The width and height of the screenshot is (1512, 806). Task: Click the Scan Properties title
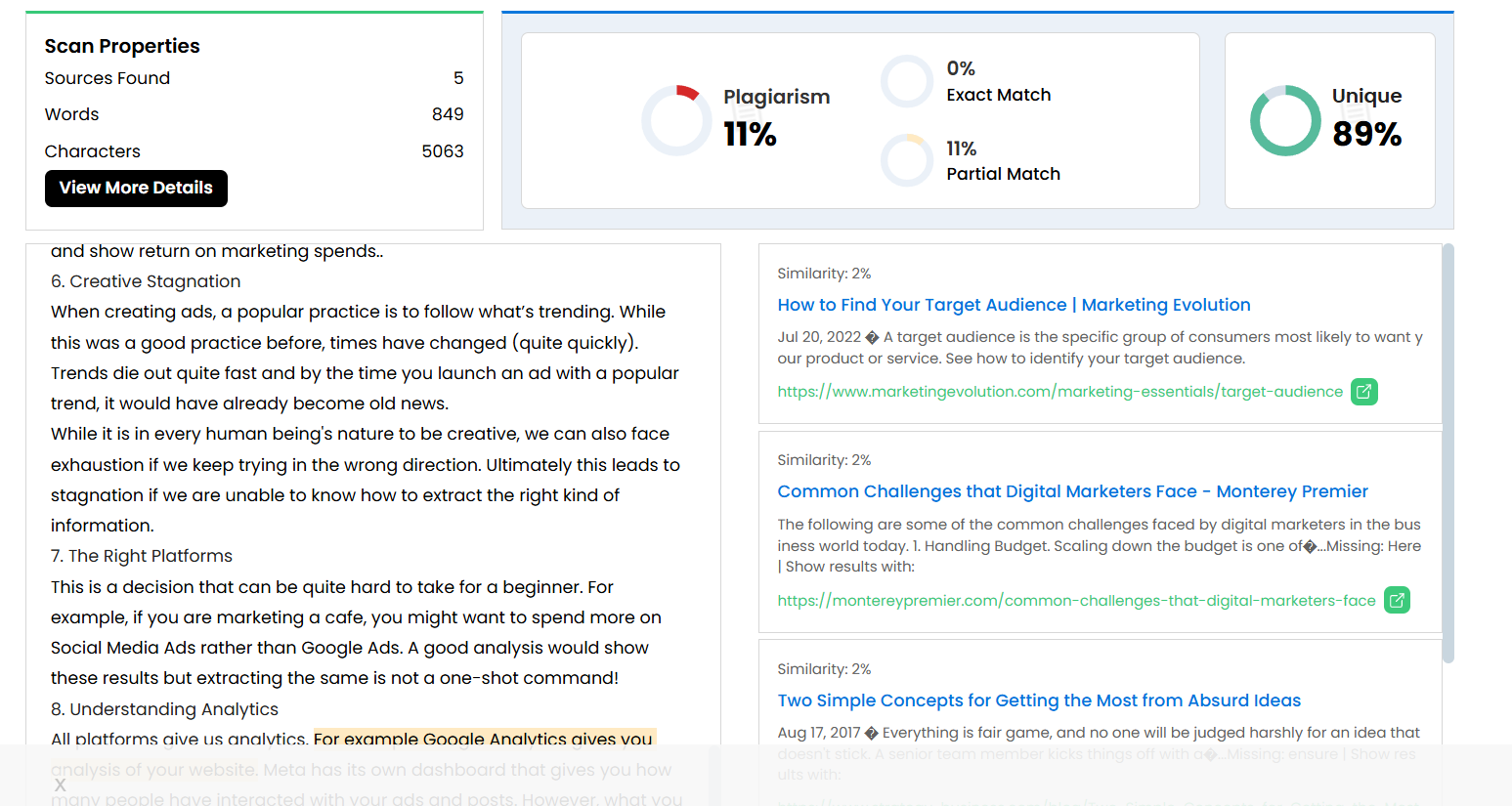[122, 46]
